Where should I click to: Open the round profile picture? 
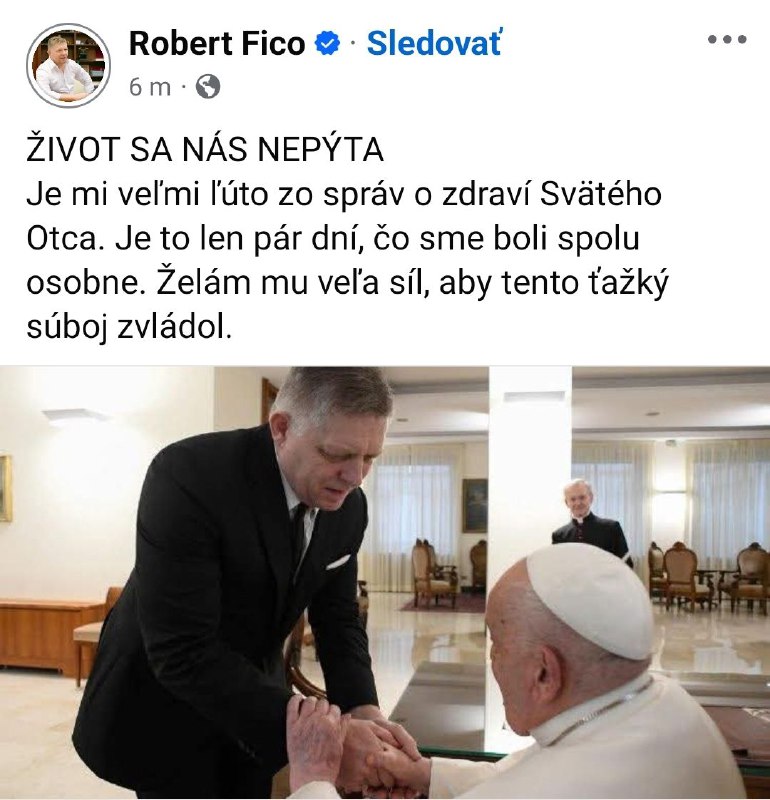click(x=68, y=65)
